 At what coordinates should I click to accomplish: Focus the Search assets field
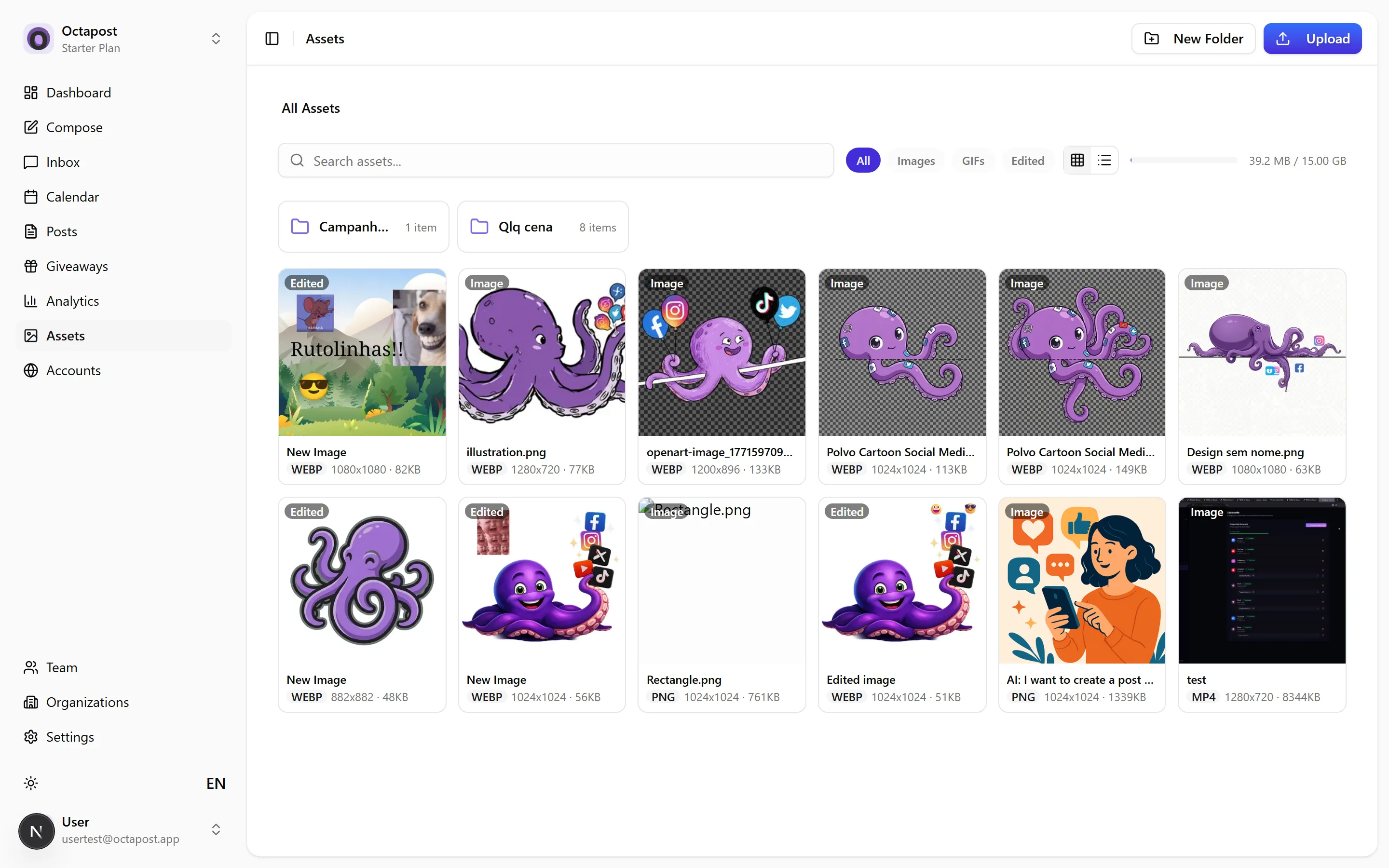556,160
